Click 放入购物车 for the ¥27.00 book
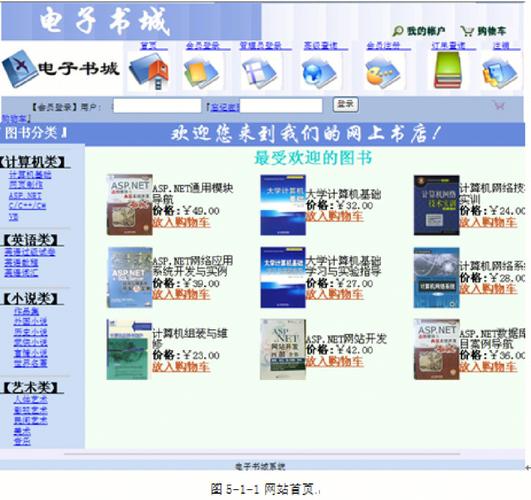The width and height of the screenshot is (531, 500). click(335, 295)
